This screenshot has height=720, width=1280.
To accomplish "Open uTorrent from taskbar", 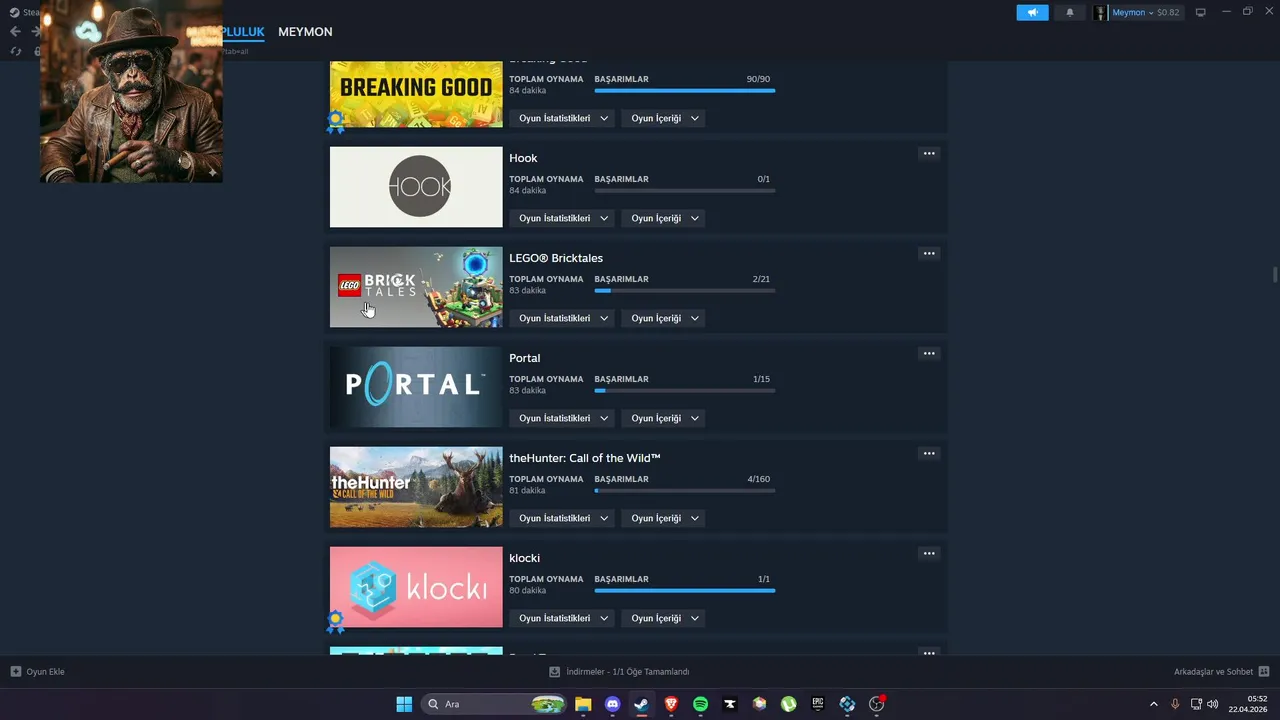I will (788, 704).
